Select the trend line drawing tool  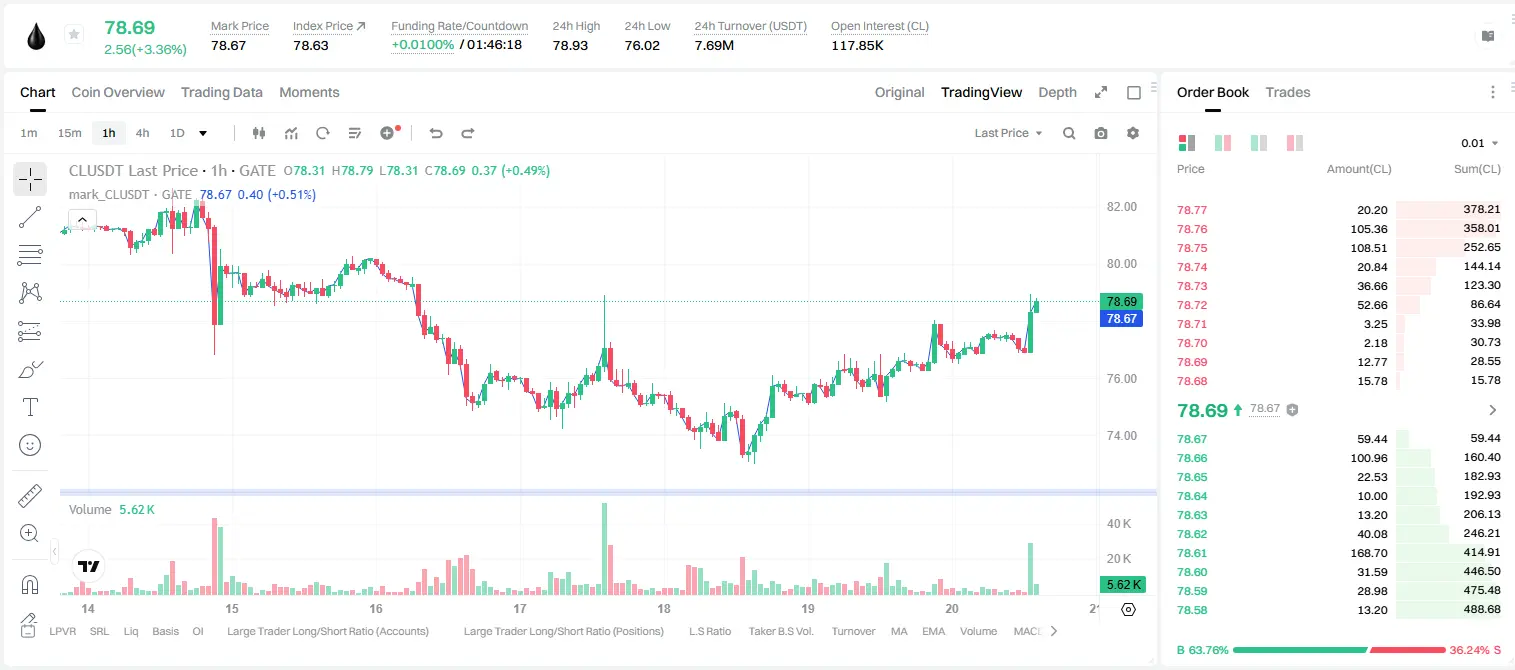click(30, 217)
